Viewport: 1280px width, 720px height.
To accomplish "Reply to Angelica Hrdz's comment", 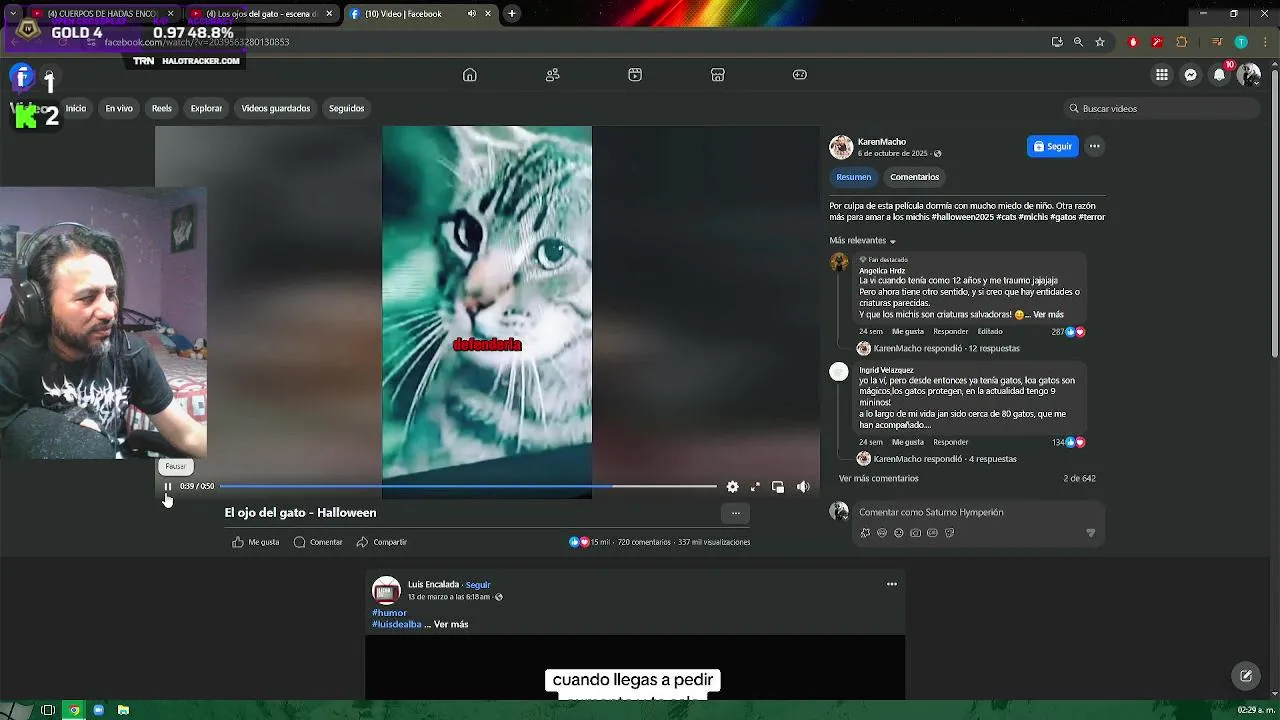I will [x=951, y=332].
